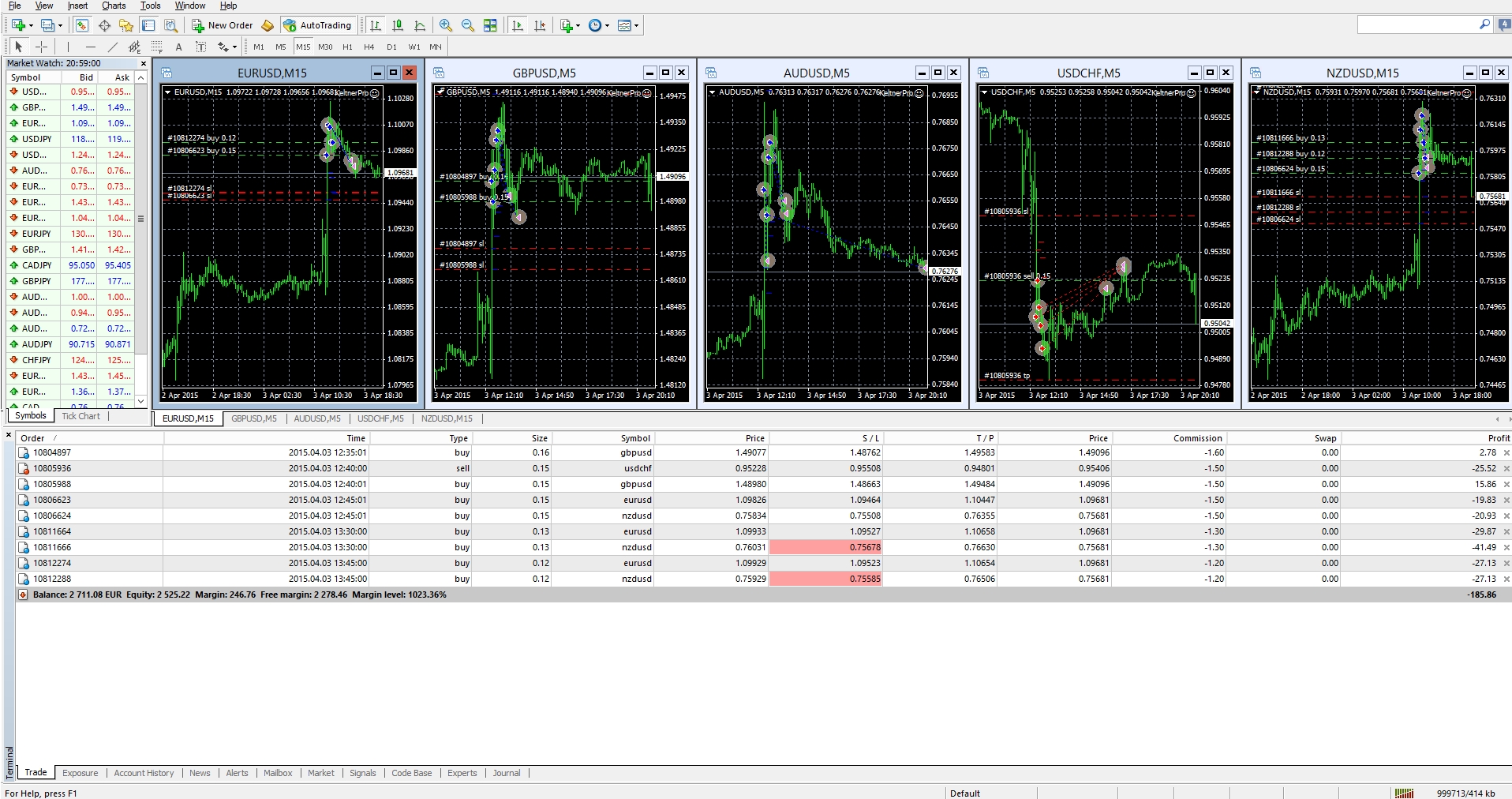
Task: Open the Profiles toolbar icon
Action: click(x=47, y=25)
